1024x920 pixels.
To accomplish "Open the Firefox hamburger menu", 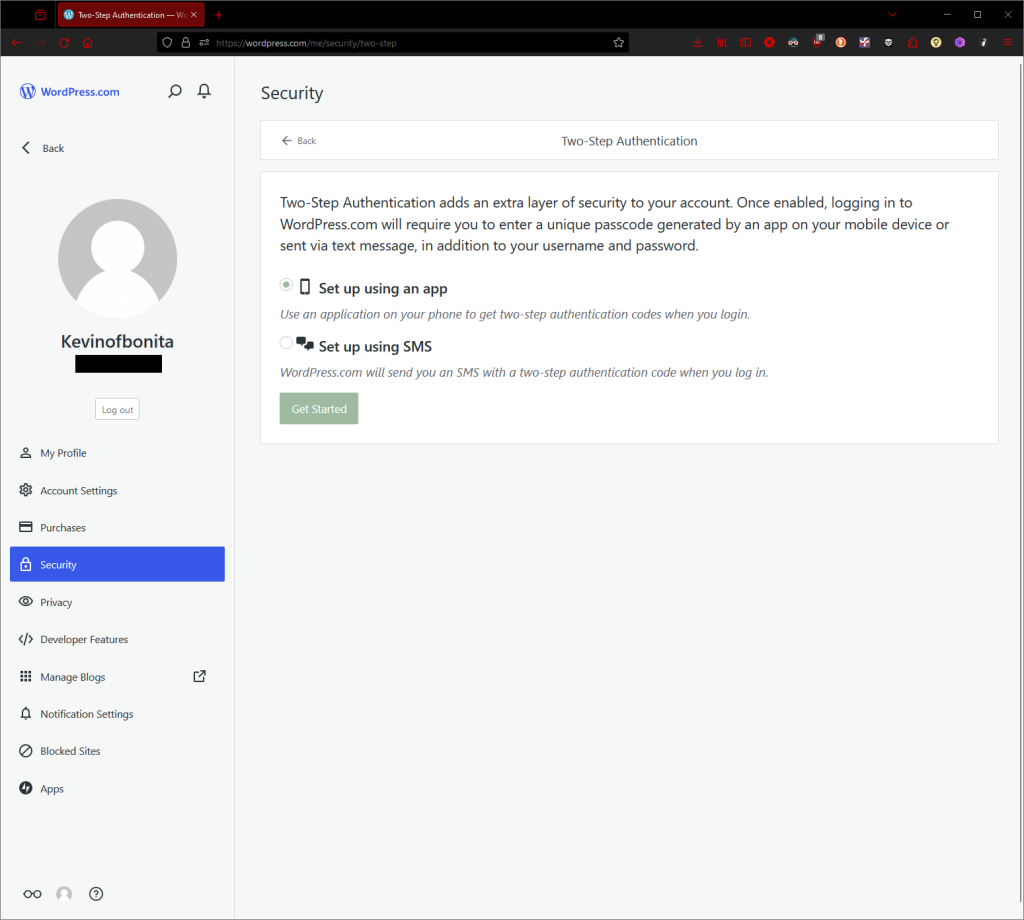I will (x=1007, y=43).
